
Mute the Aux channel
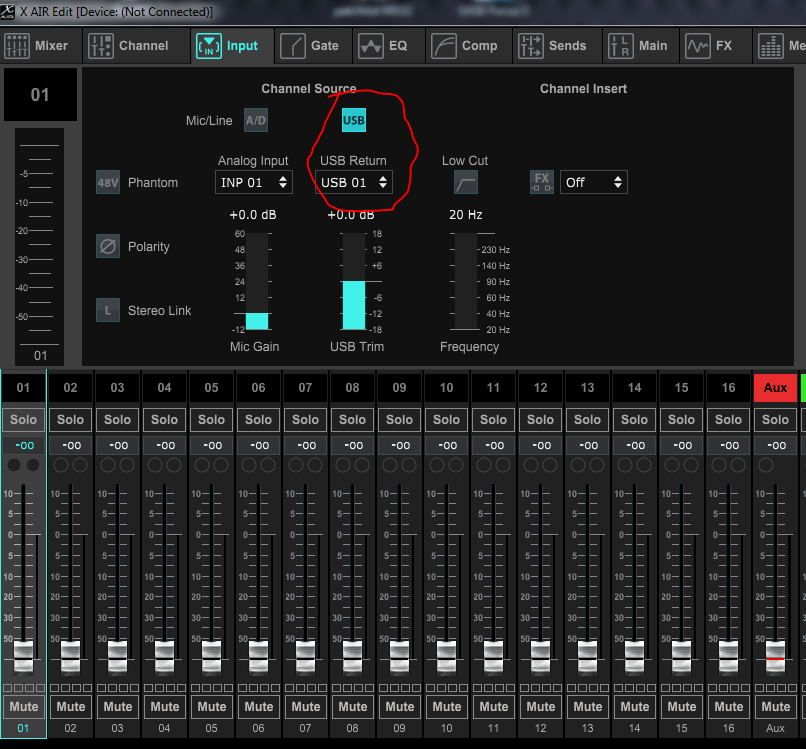pyautogui.click(x=775, y=707)
